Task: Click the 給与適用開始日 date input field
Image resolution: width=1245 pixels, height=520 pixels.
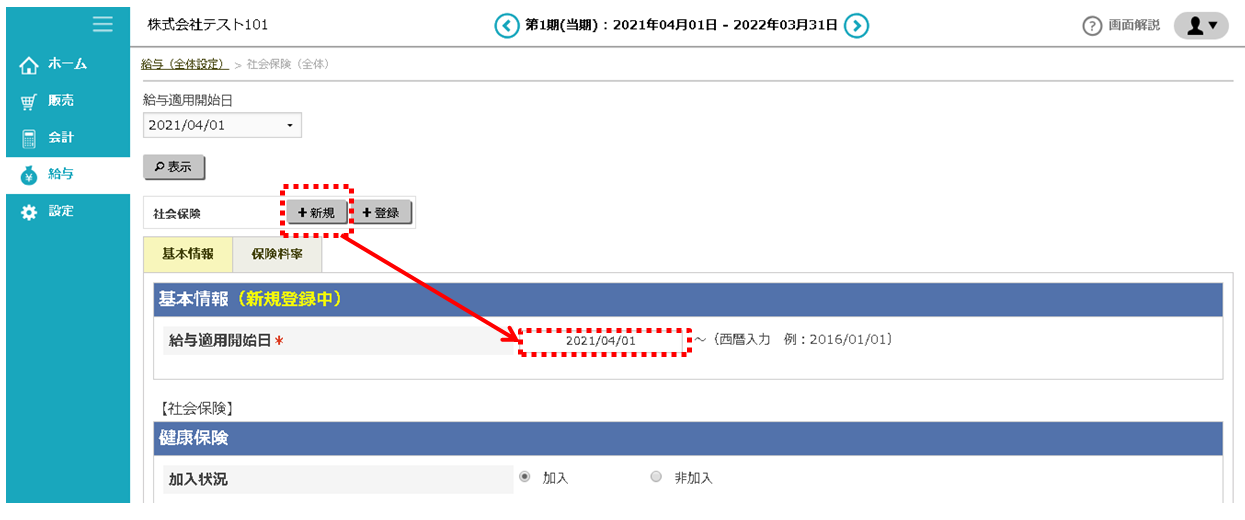Action: point(602,341)
